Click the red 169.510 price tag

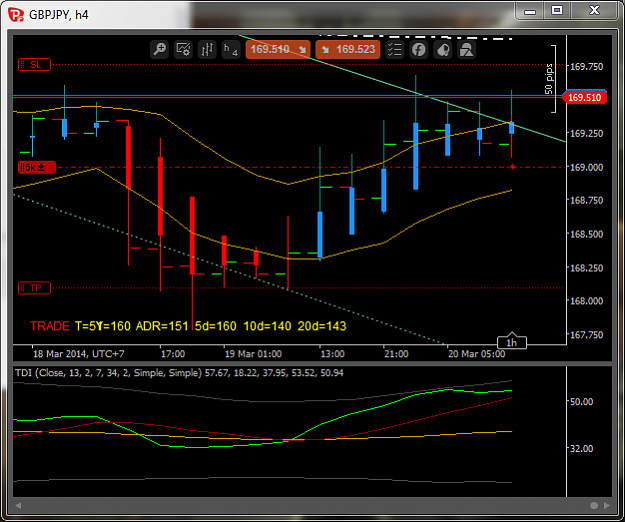[584, 97]
